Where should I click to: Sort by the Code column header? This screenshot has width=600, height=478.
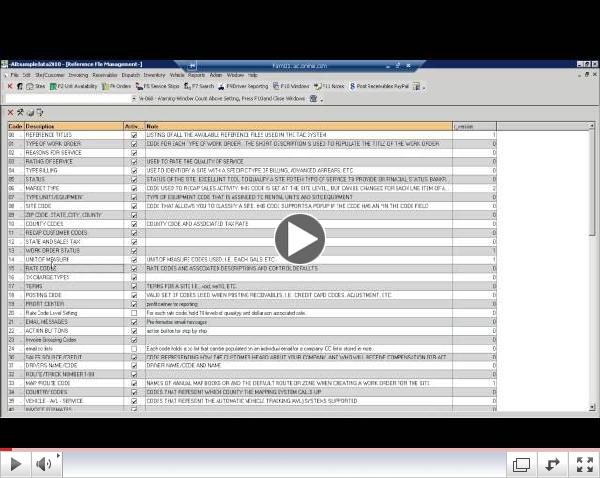16,126
